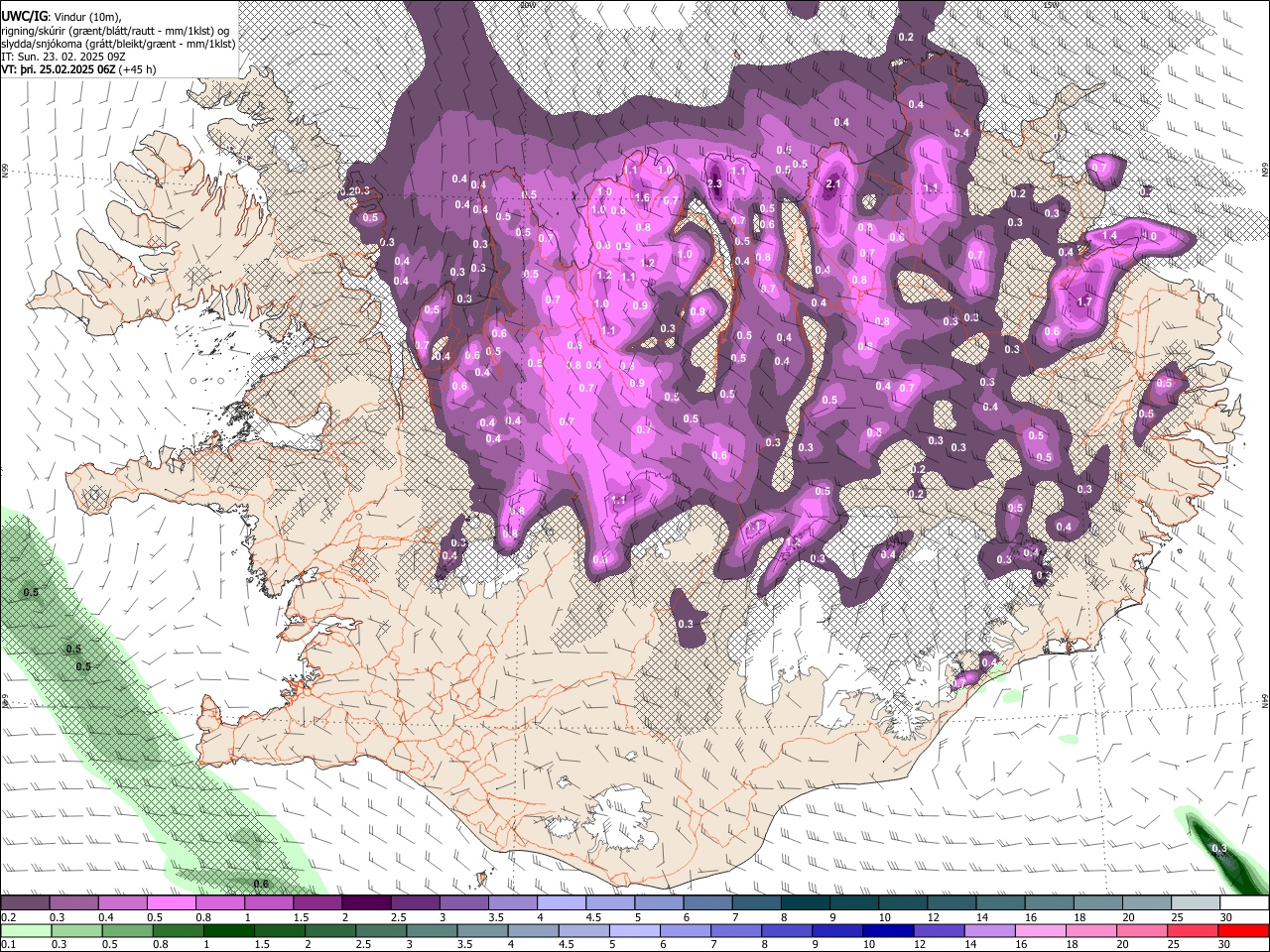Click the pale grey snow swatch between 25 and 30

coord(1197,903)
